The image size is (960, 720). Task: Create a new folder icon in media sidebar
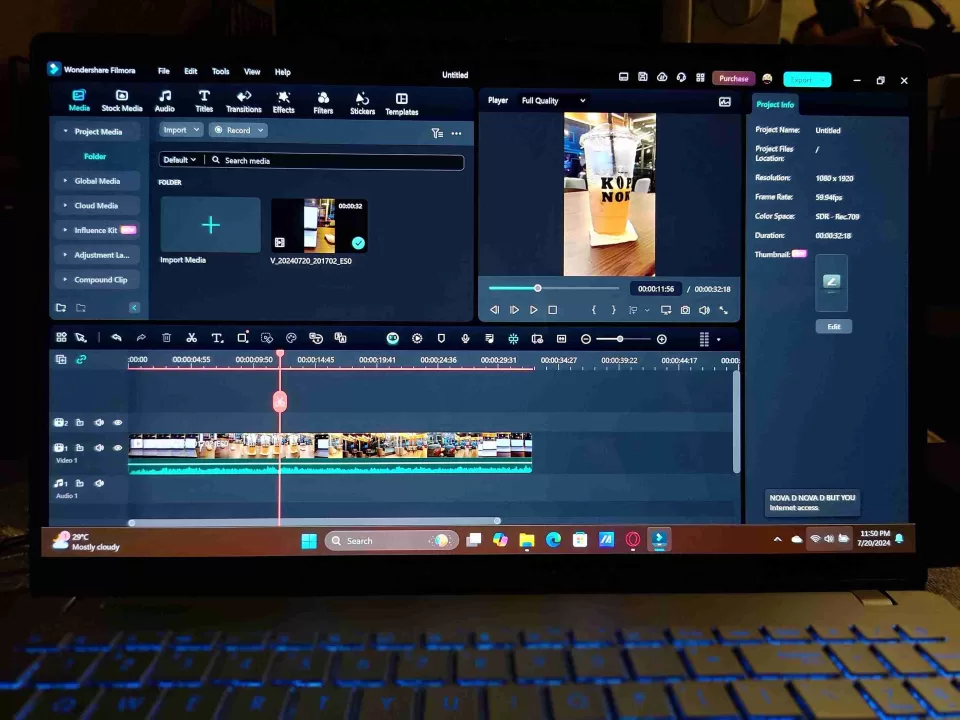coord(61,307)
